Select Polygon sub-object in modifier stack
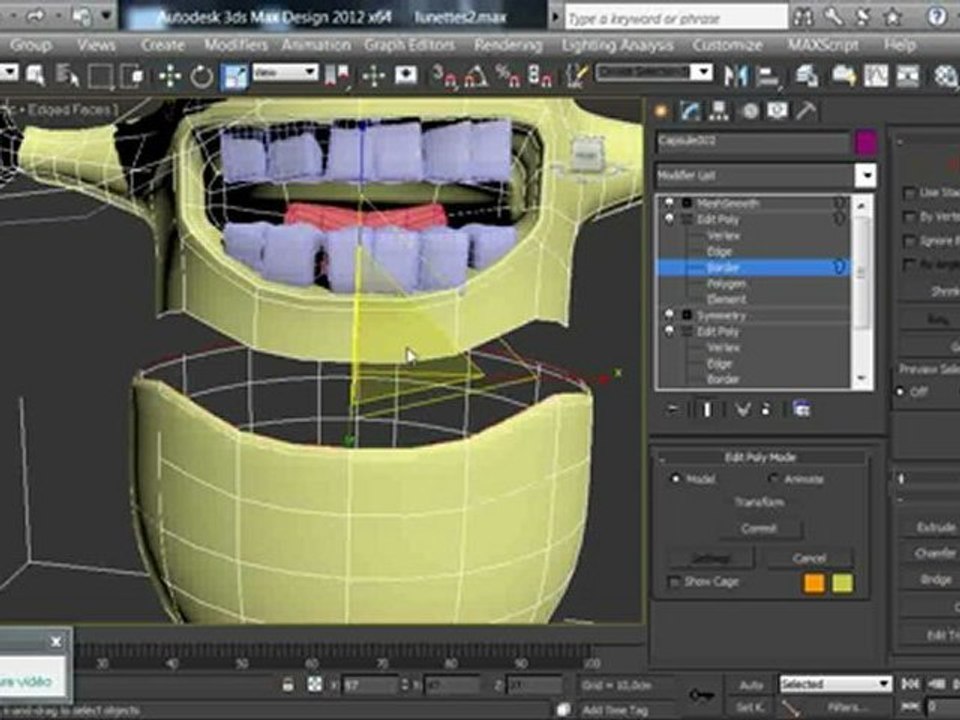The width and height of the screenshot is (960, 720). [726, 284]
